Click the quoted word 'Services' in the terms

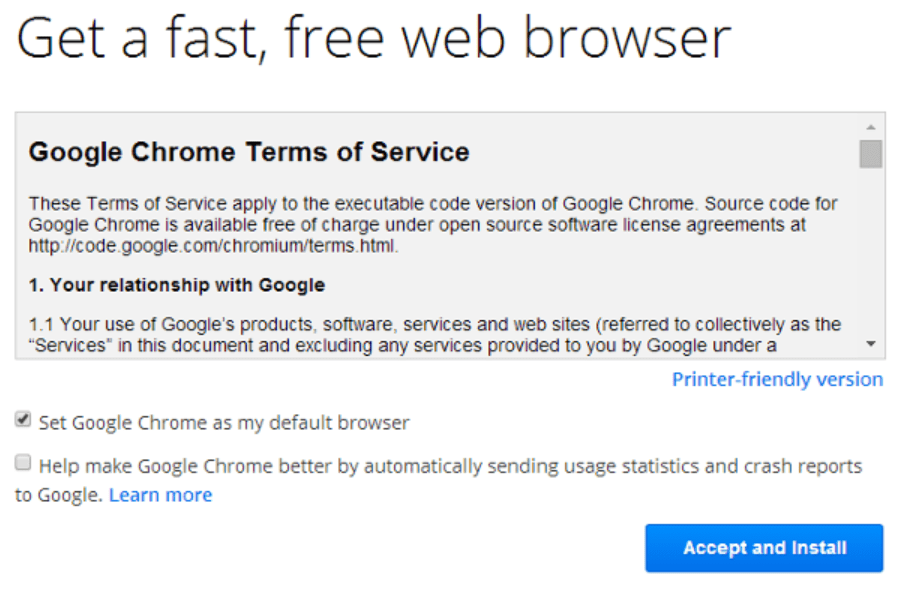coord(70,345)
